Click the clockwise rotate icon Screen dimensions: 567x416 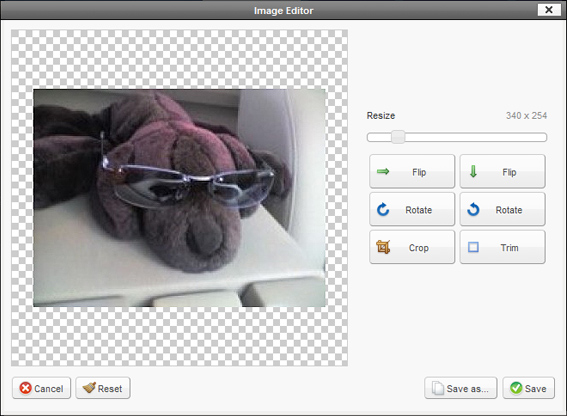click(x=383, y=209)
